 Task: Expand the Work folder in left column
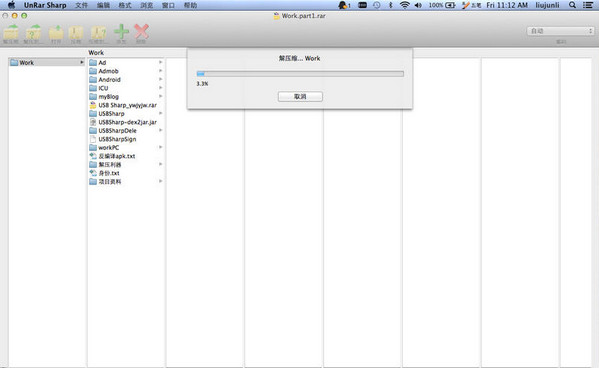tap(82, 62)
